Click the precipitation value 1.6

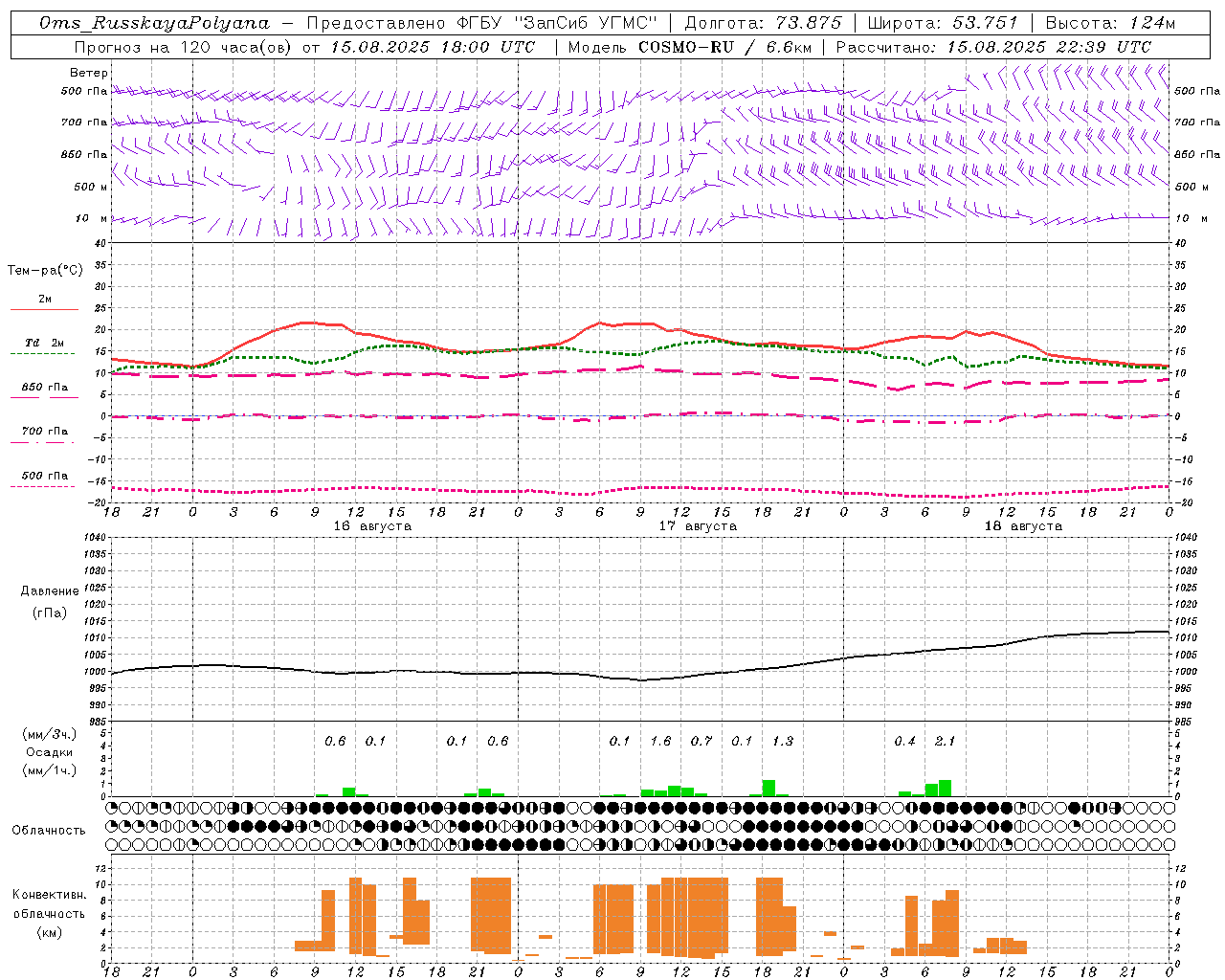[660, 741]
